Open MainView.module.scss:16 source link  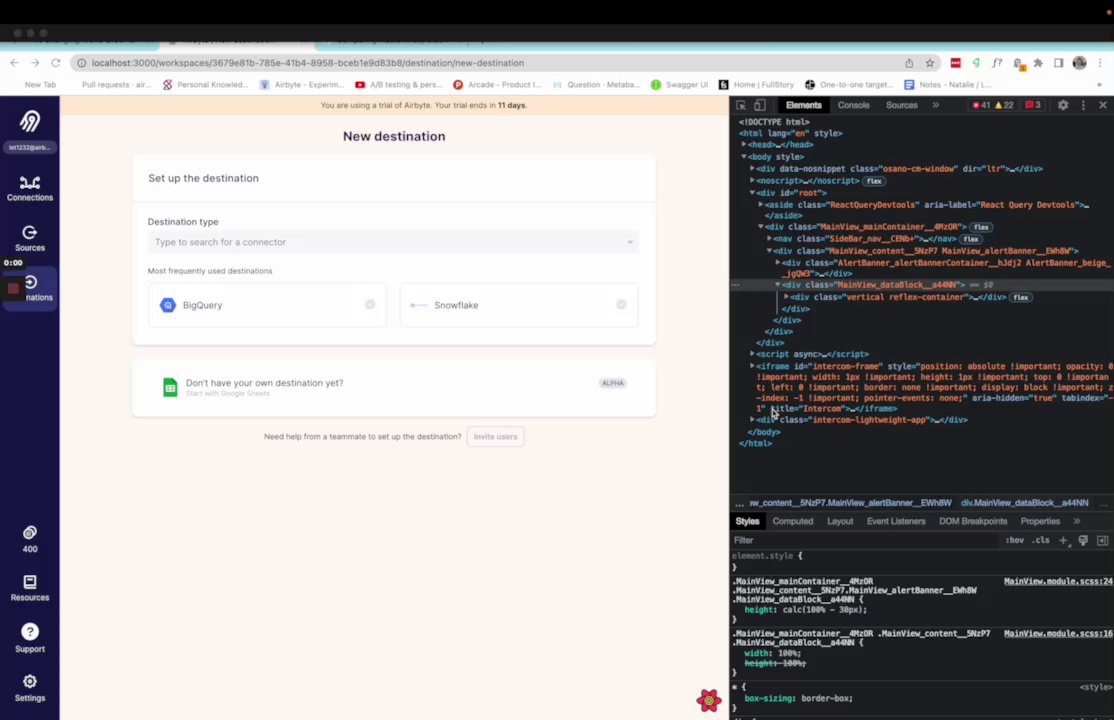[1058, 633]
